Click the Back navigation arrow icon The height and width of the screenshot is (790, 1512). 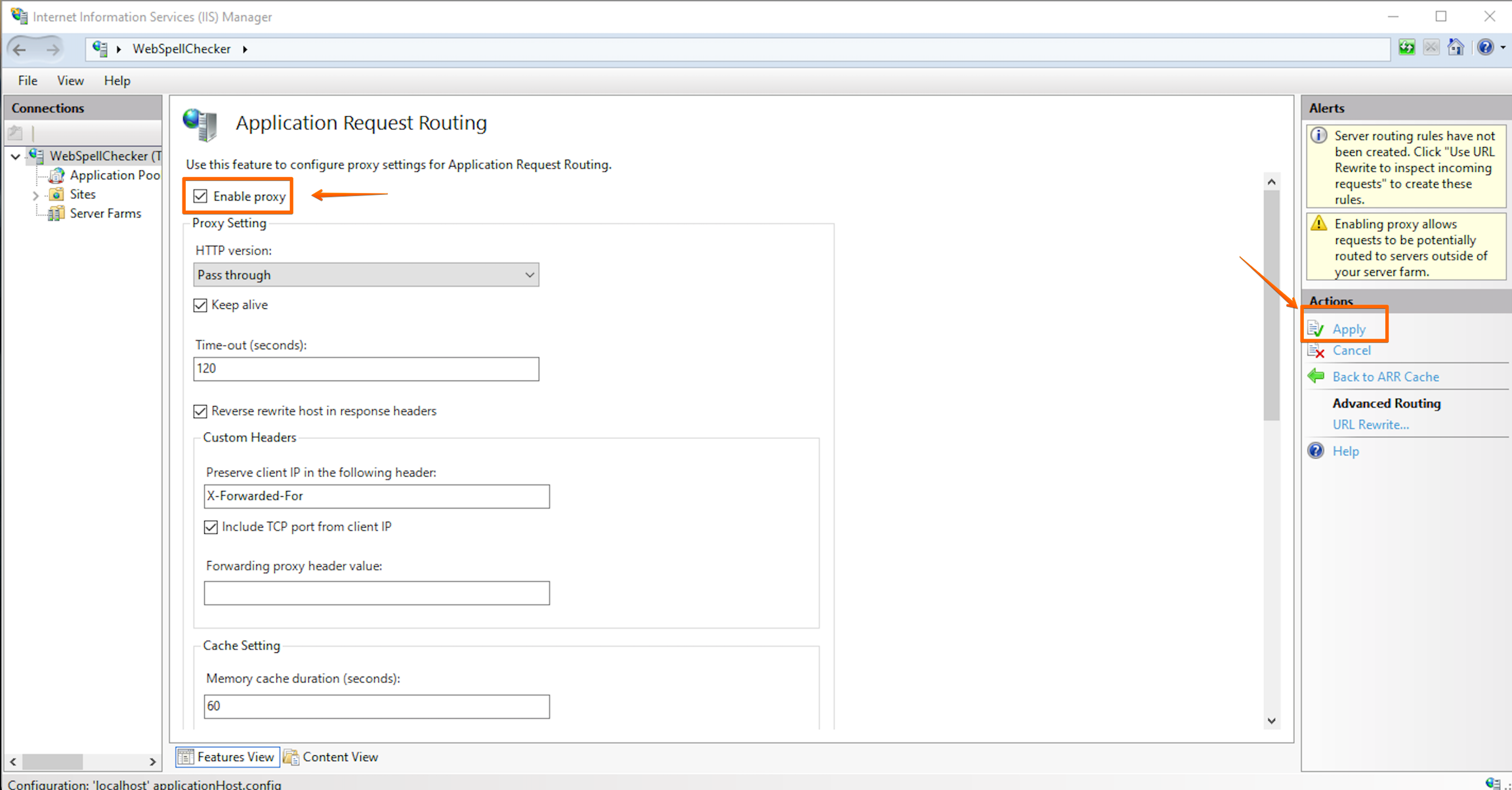click(20, 49)
